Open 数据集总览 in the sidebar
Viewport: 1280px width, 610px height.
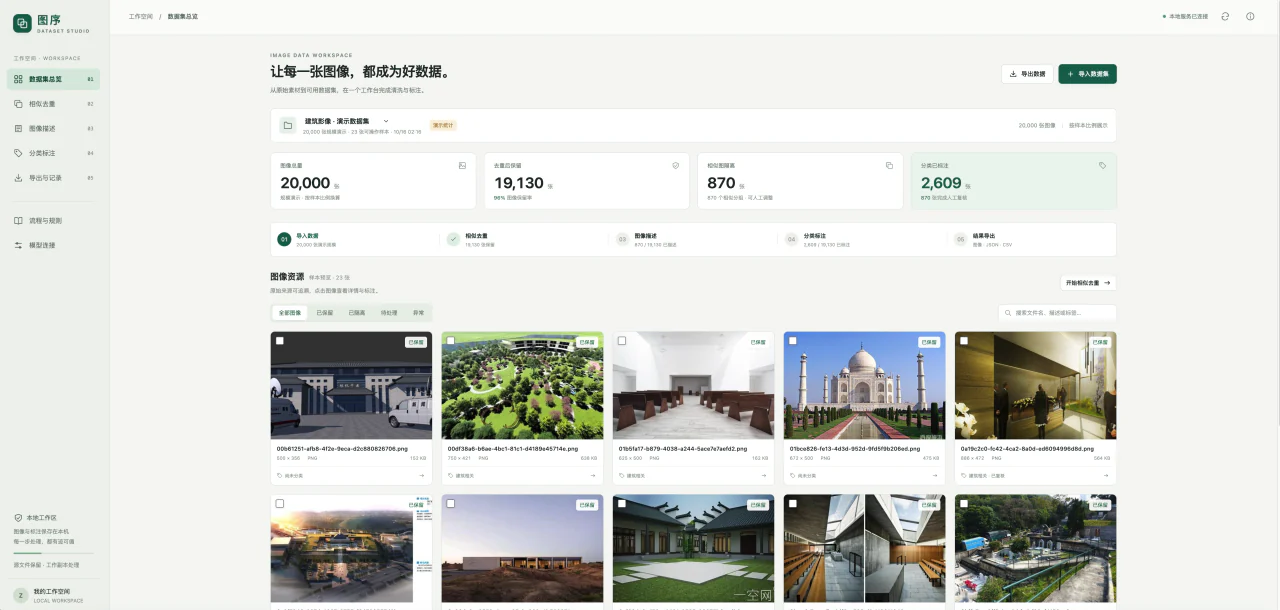click(x=54, y=79)
